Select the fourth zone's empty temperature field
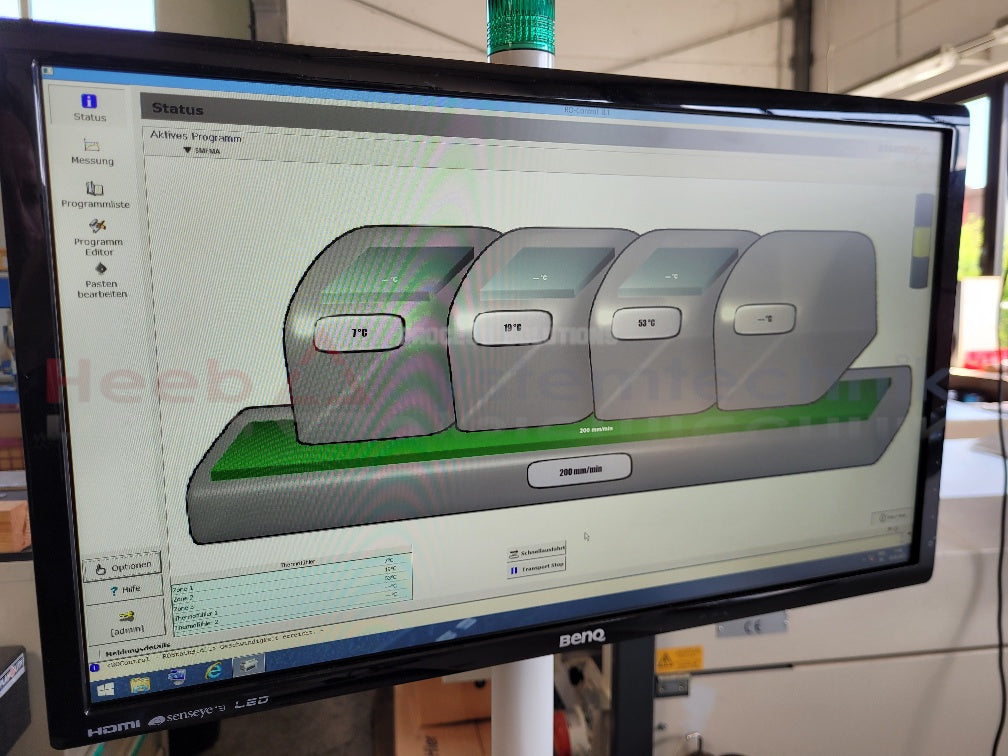Viewport: 1008px width, 756px height. 764,319
